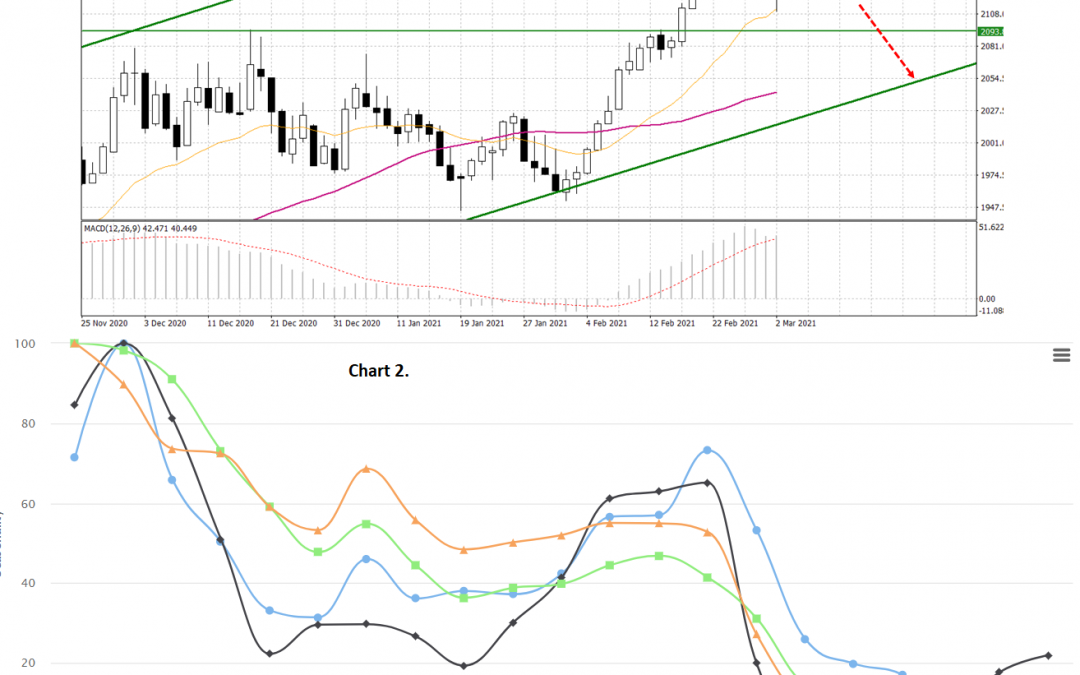The image size is (1080, 675).
Task: Select the blue series peak marker near 73
Action: coord(707,450)
